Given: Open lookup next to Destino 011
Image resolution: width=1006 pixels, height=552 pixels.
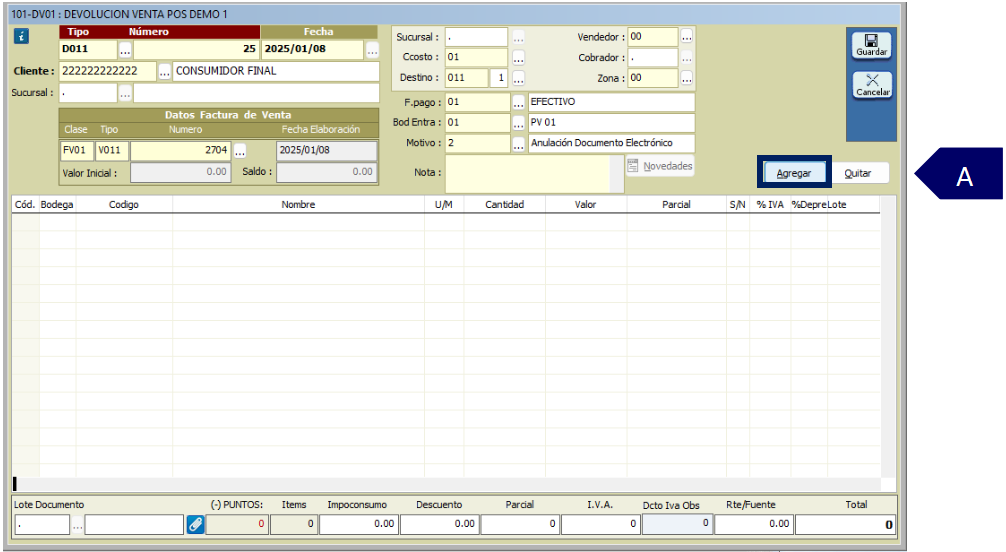Looking at the screenshot, I should tap(518, 78).
